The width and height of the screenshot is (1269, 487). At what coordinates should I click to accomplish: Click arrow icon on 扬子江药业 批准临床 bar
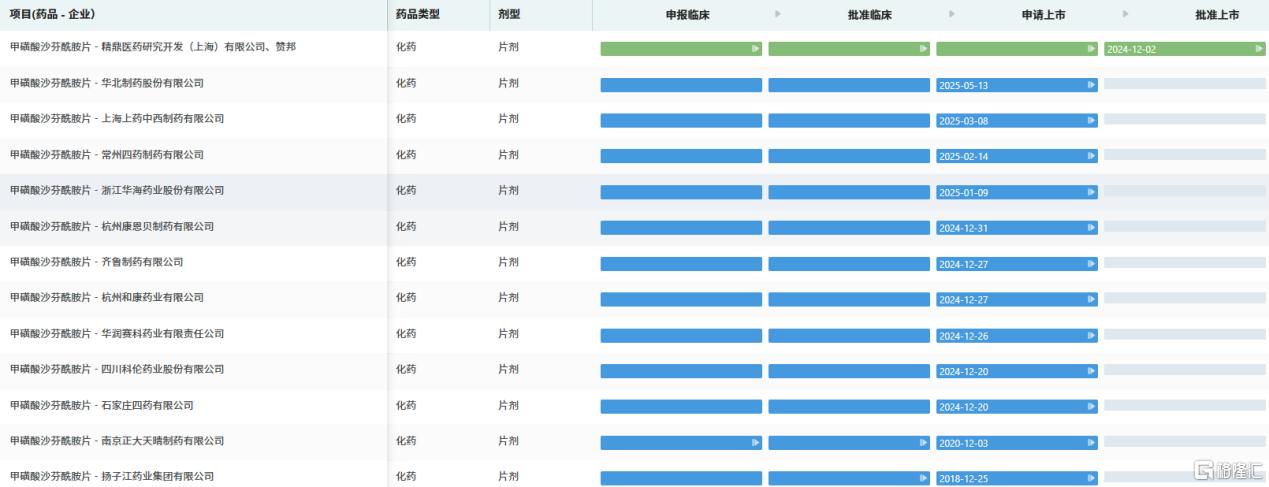[923, 478]
